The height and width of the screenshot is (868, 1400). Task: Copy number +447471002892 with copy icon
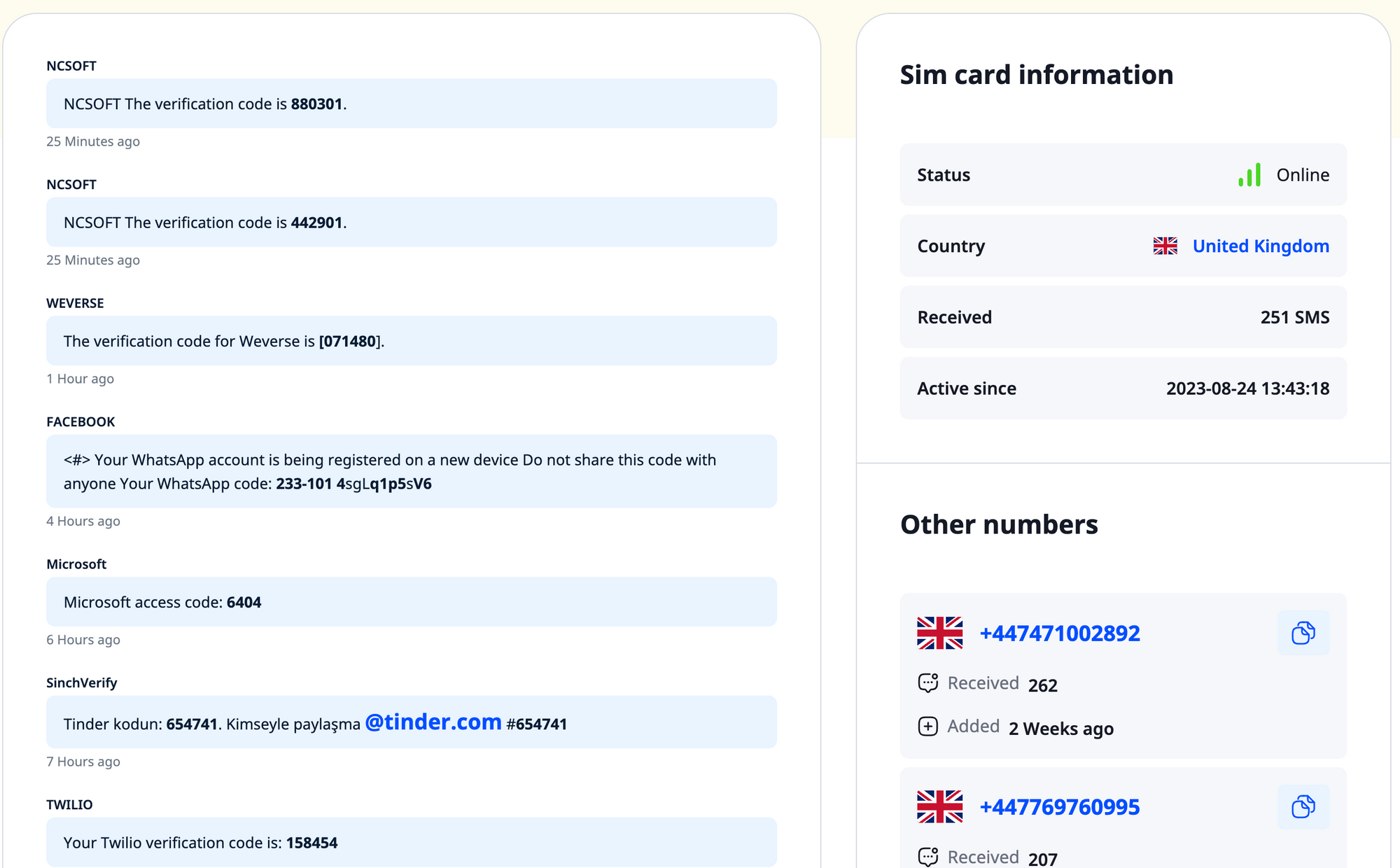[x=1303, y=633]
